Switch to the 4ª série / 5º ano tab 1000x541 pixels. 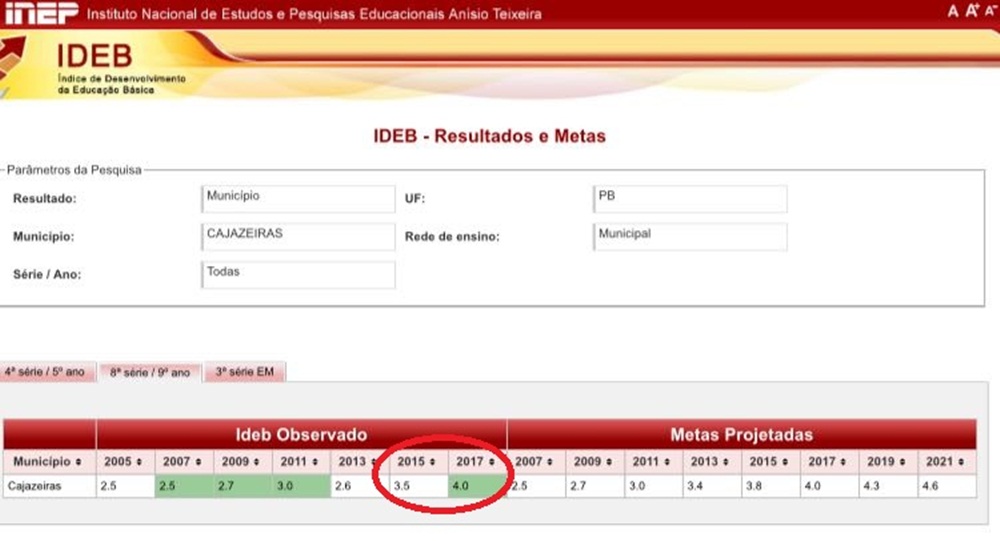point(46,372)
